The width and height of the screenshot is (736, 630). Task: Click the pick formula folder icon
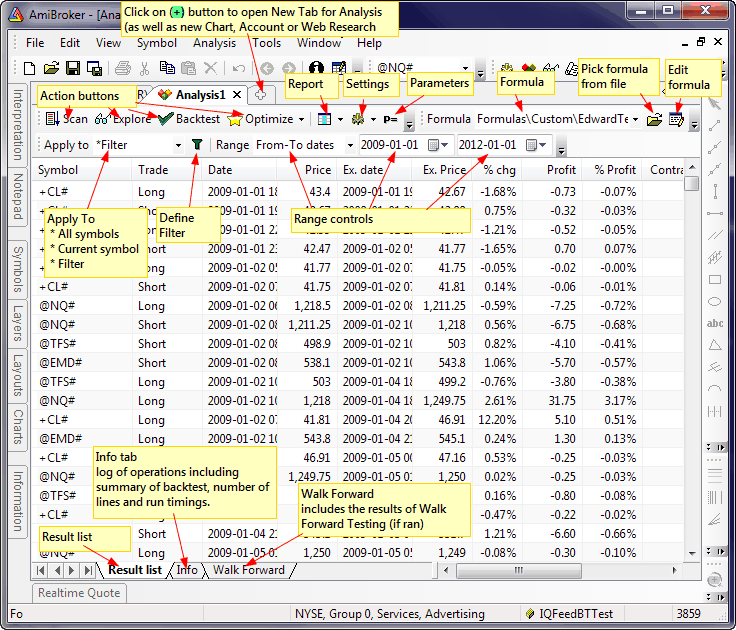click(654, 119)
